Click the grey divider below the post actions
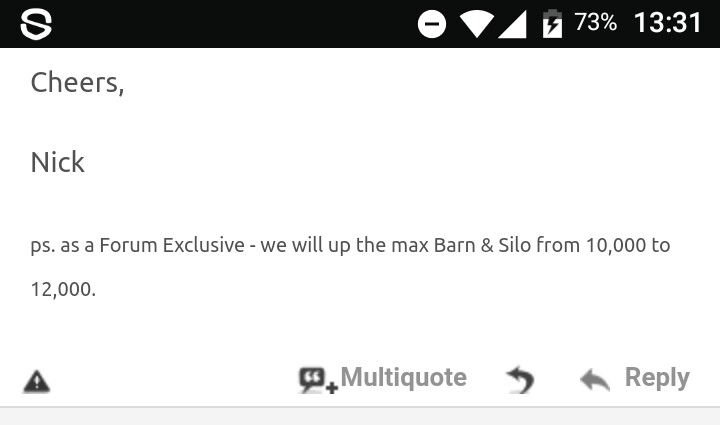The width and height of the screenshot is (720, 425). (360, 407)
